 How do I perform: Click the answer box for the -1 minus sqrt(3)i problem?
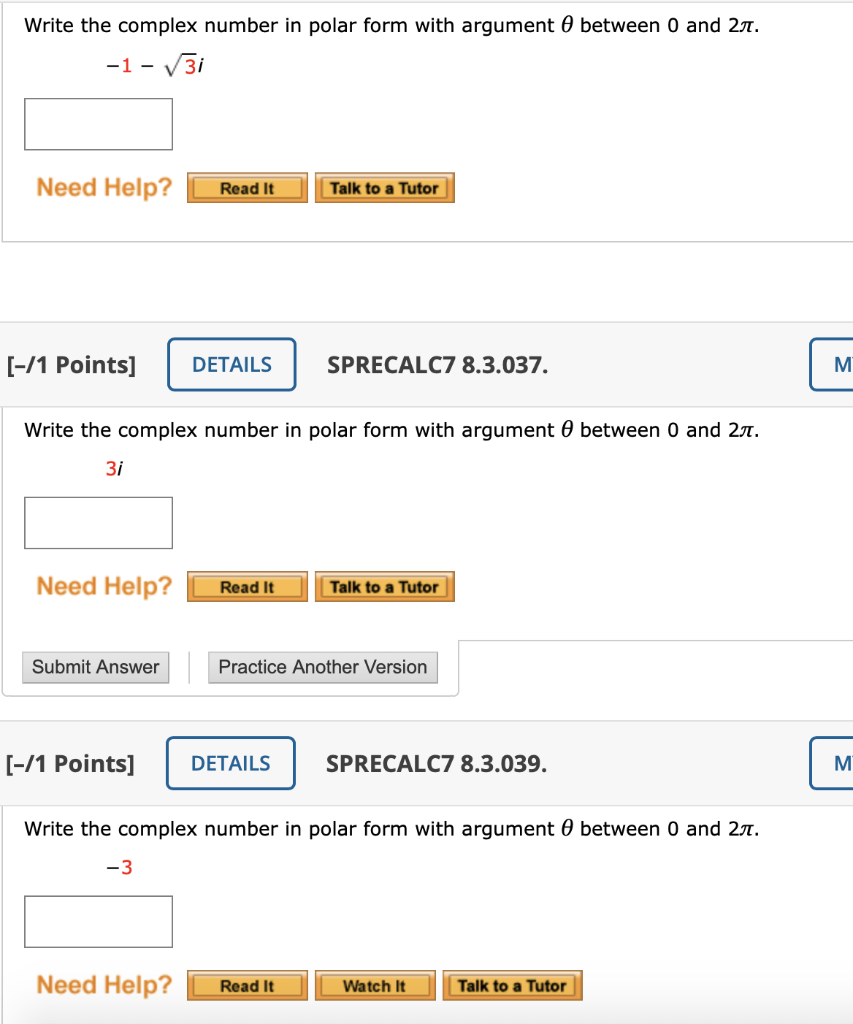[98, 124]
